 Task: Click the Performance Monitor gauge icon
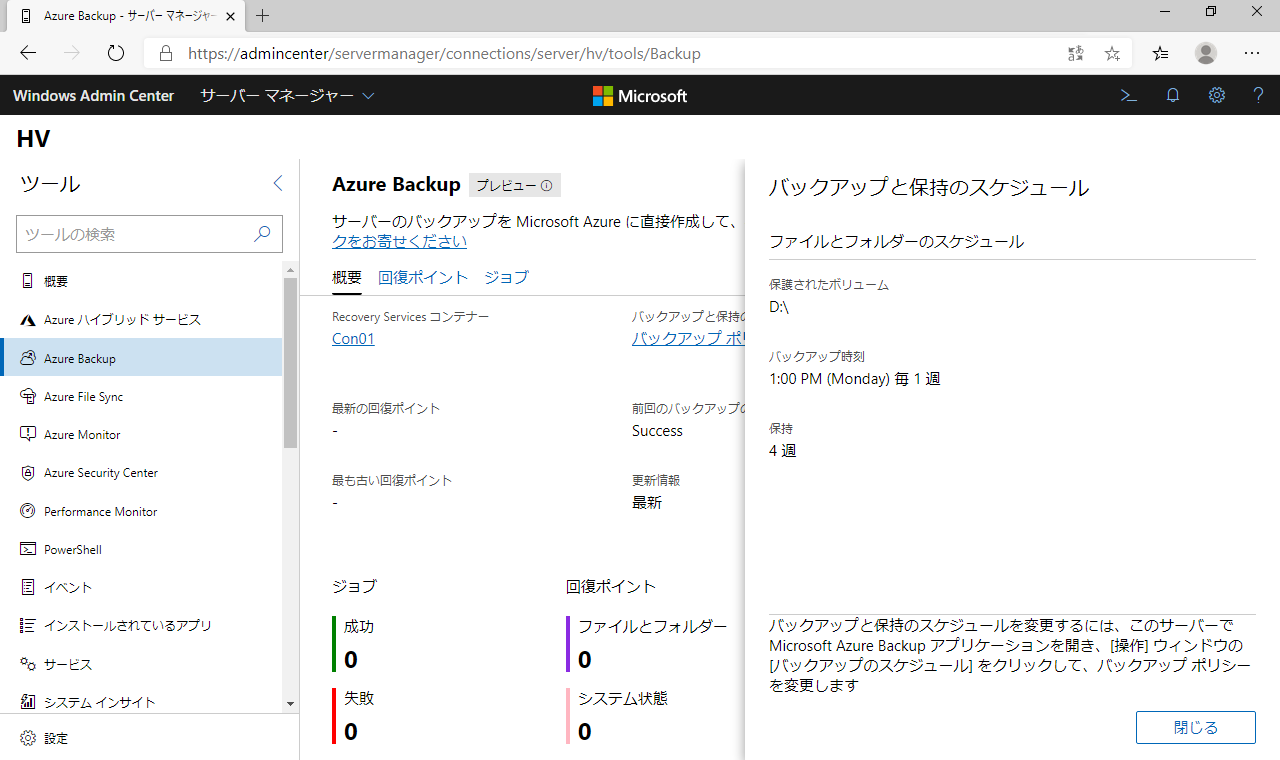pyautogui.click(x=27, y=512)
